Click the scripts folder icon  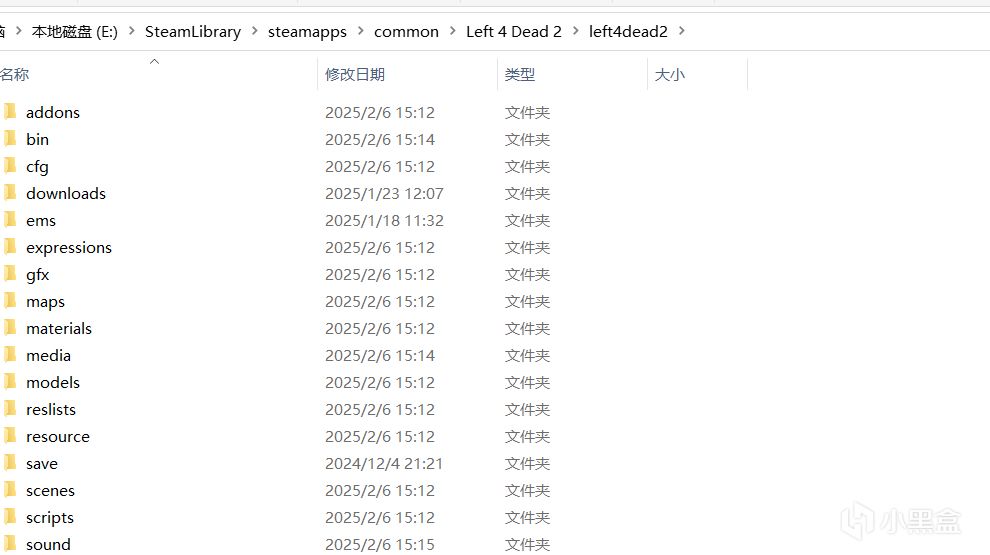10,517
